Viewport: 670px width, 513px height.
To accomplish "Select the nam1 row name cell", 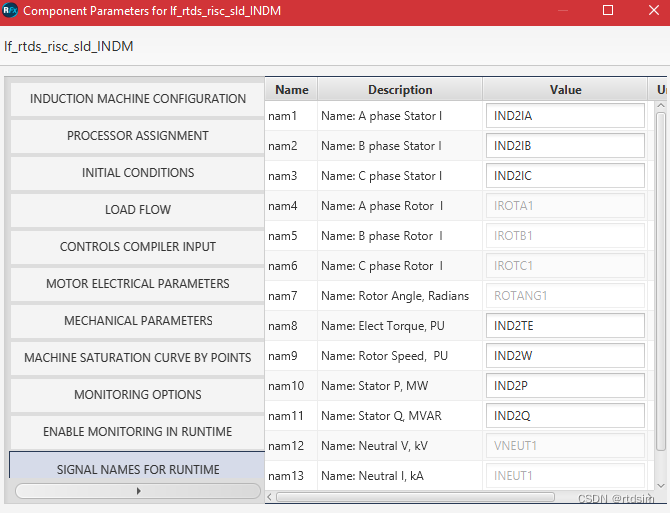I will [x=291, y=116].
